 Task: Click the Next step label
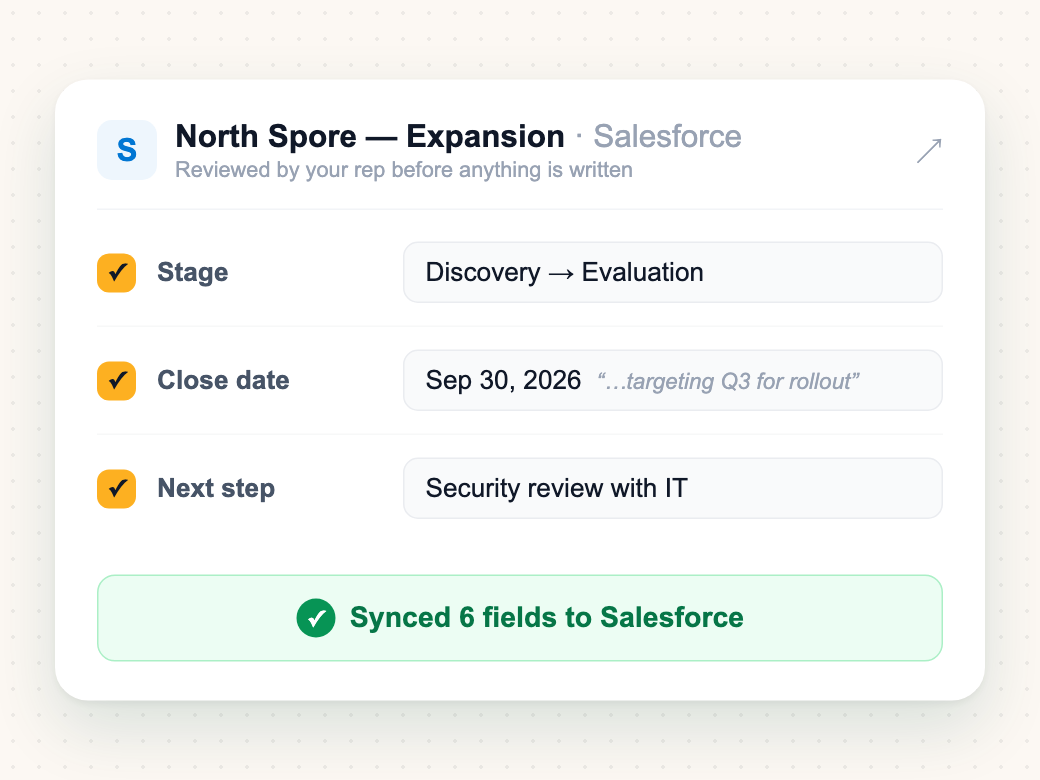click(x=216, y=489)
